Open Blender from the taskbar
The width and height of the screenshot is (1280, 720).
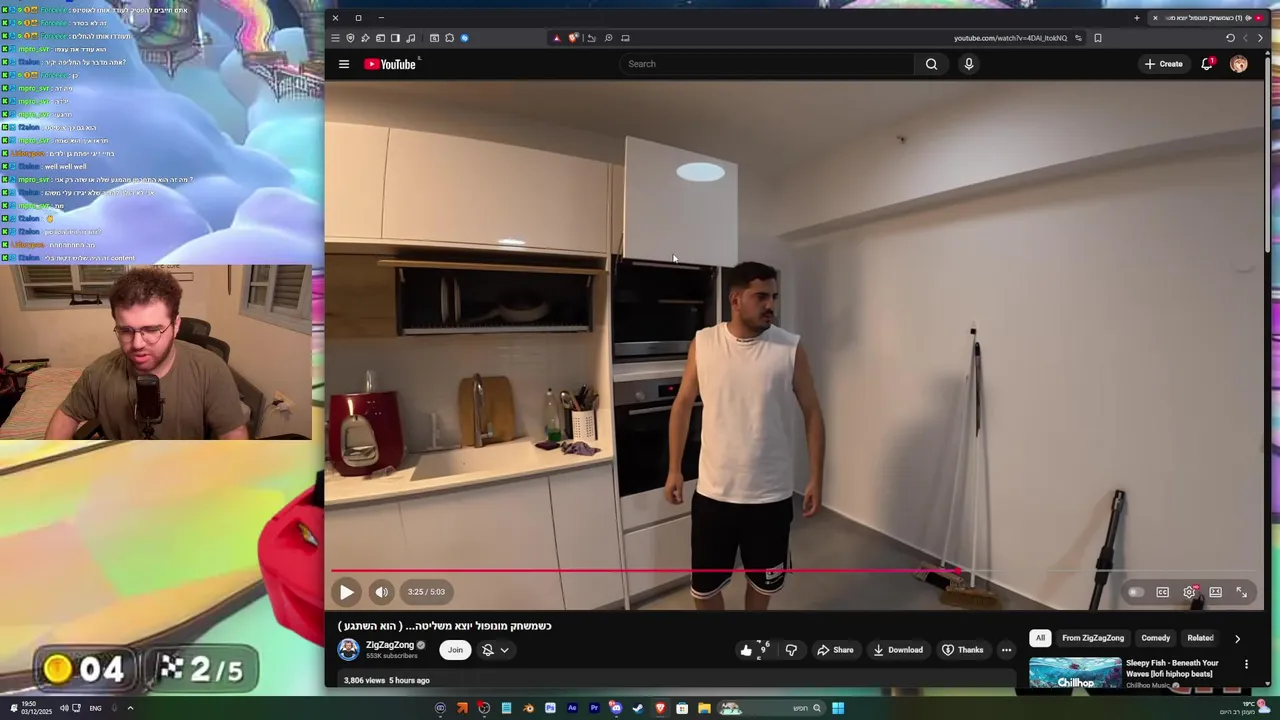click(528, 708)
